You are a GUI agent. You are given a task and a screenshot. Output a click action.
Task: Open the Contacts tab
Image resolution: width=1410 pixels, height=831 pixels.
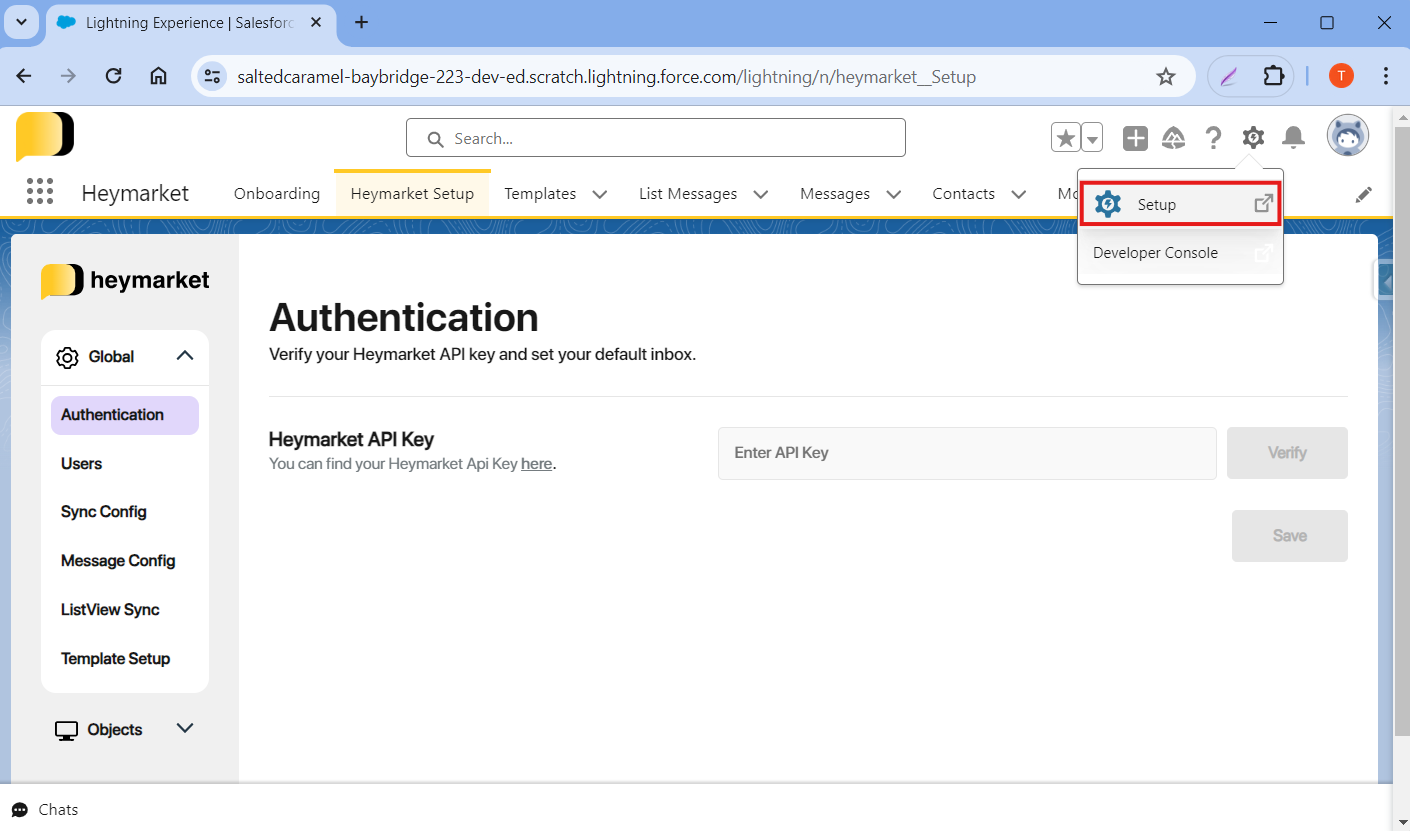click(964, 194)
